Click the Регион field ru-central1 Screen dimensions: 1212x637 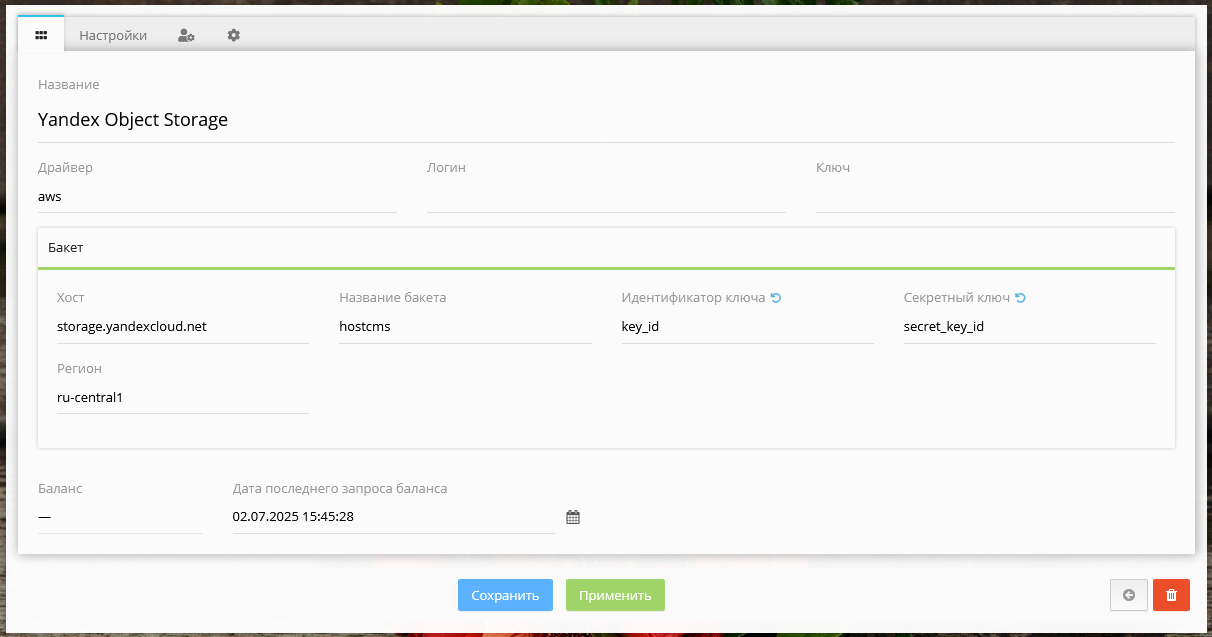[182, 398]
